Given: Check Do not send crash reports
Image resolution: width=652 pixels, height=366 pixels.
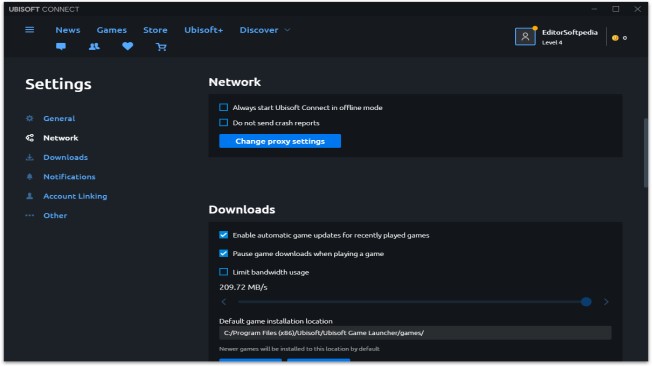Looking at the screenshot, I should [x=223, y=123].
